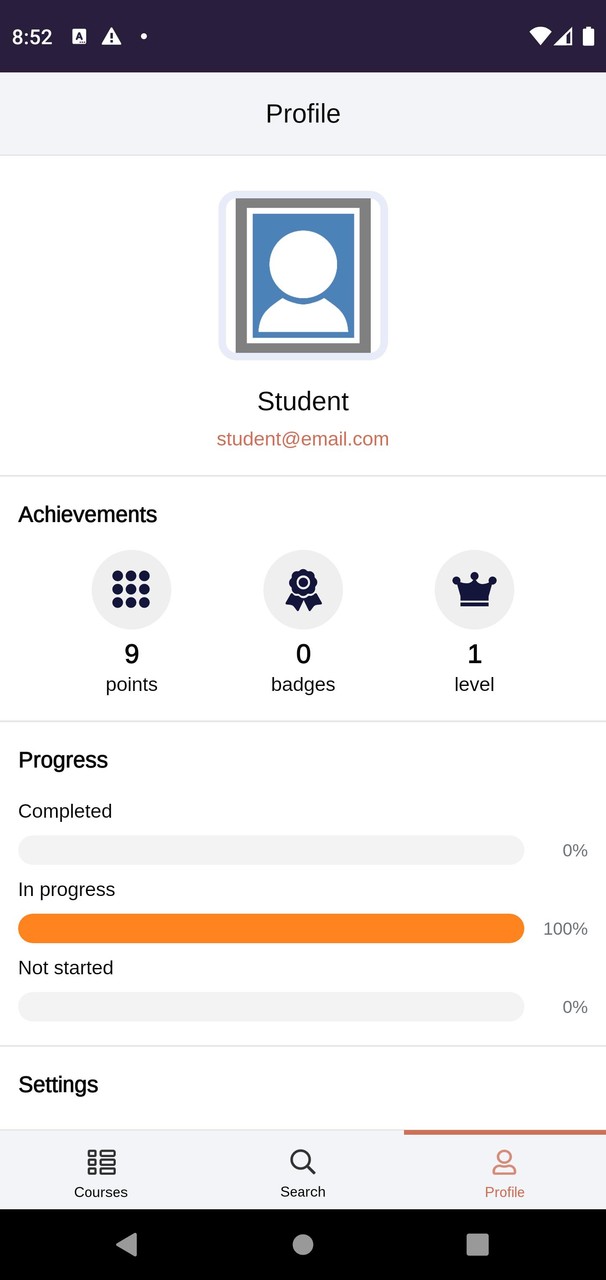The height and width of the screenshot is (1280, 606).
Task: Tap the orange In progress bar
Action: (x=271, y=928)
